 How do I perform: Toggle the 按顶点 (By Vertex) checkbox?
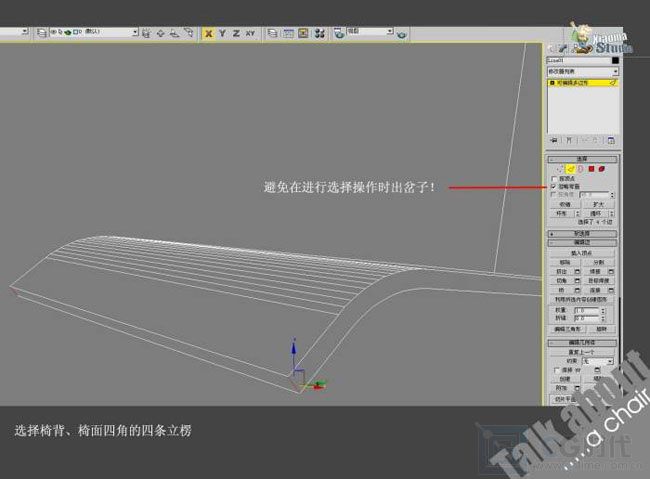[x=556, y=178]
